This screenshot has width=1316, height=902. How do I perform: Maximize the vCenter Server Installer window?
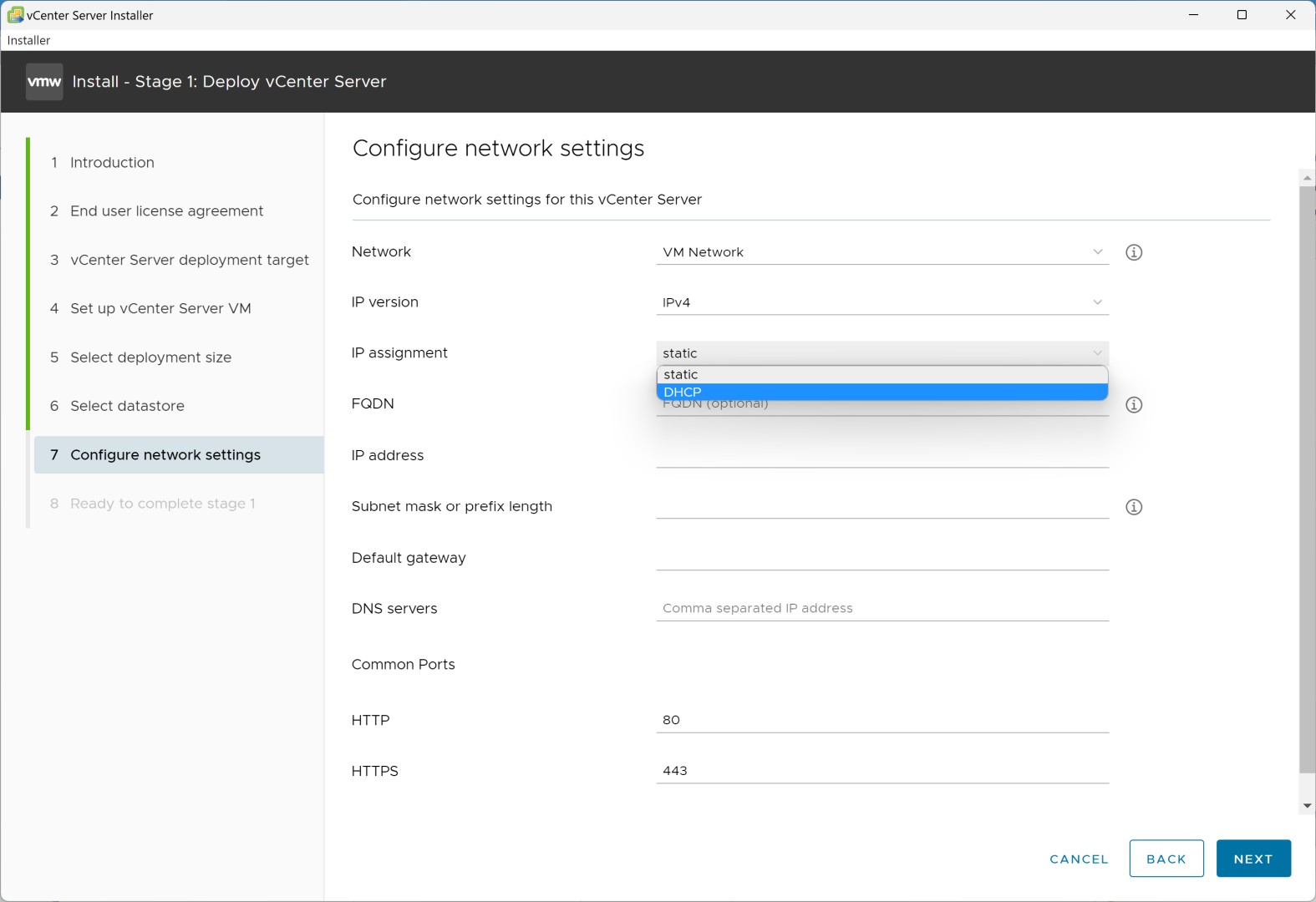[1242, 15]
